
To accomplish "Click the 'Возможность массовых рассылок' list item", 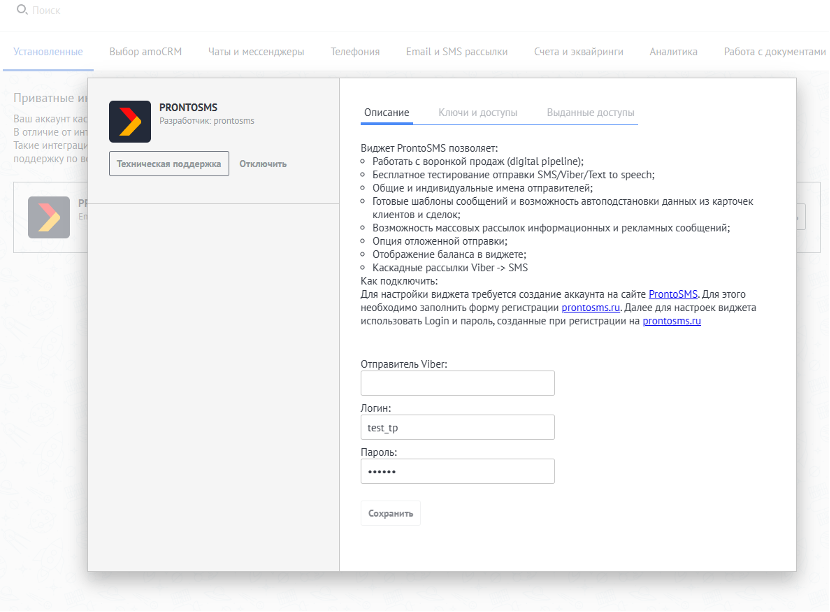I will click(551, 228).
